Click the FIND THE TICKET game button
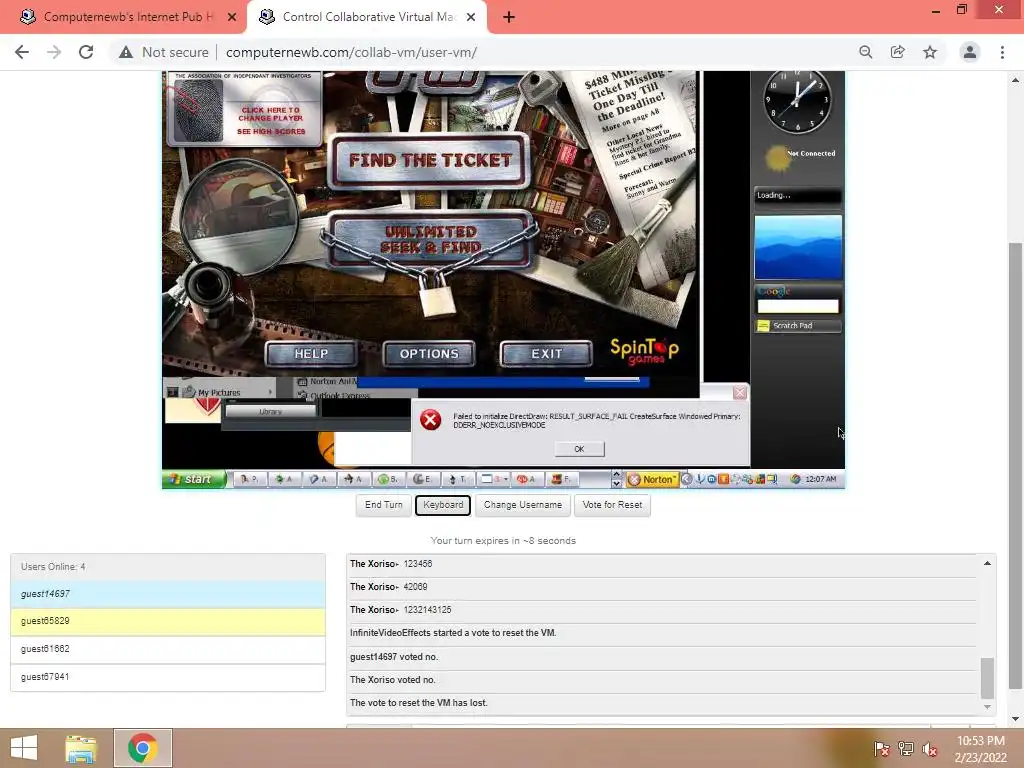 click(x=430, y=160)
